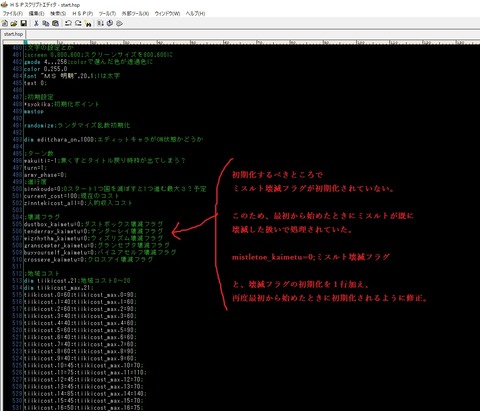This screenshot has height=411, width=480.
Task: Click the 'wizrhythm_kaimetu=0' line
Action: coord(94,238)
